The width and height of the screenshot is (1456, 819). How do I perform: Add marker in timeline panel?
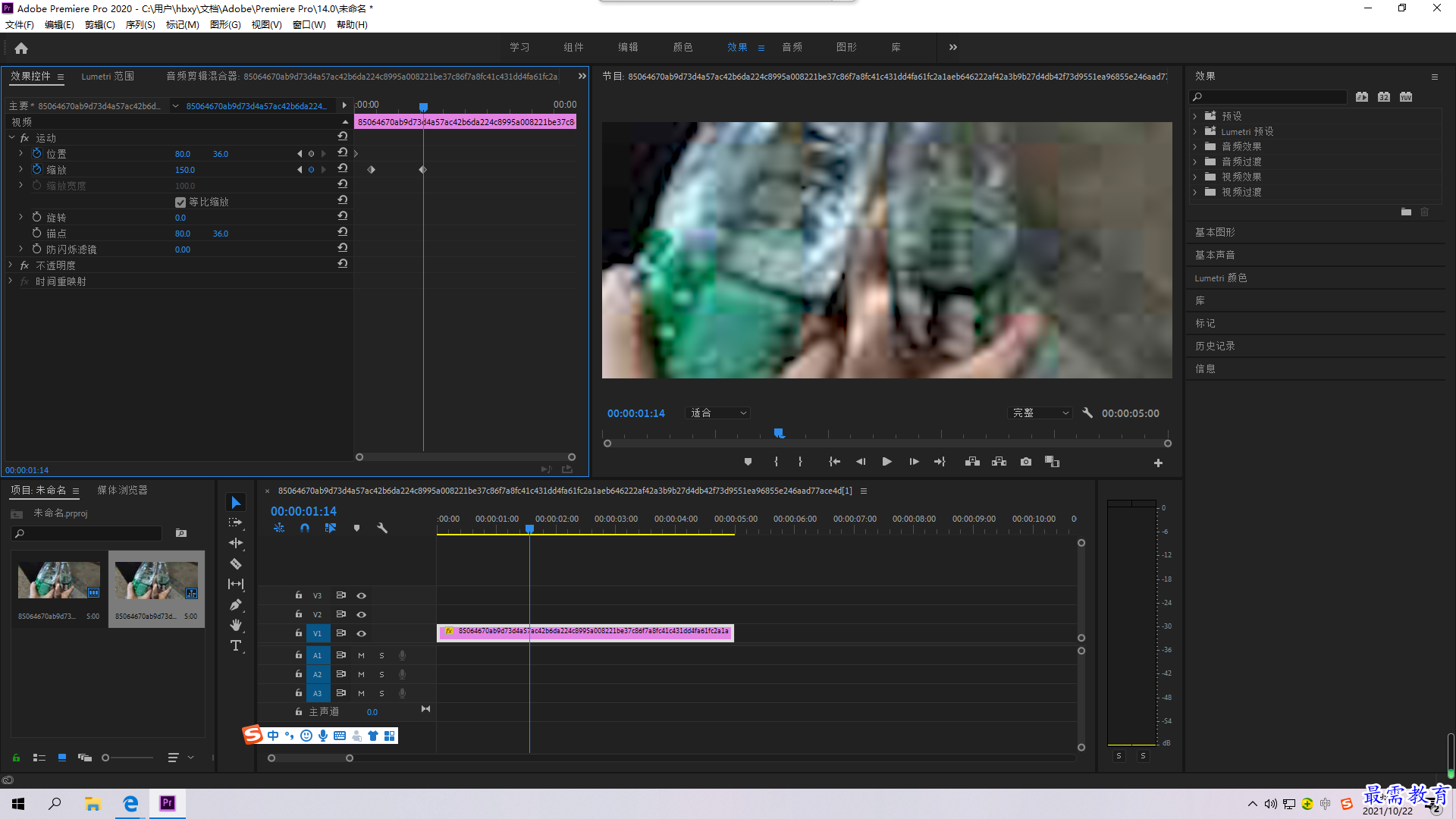356,528
